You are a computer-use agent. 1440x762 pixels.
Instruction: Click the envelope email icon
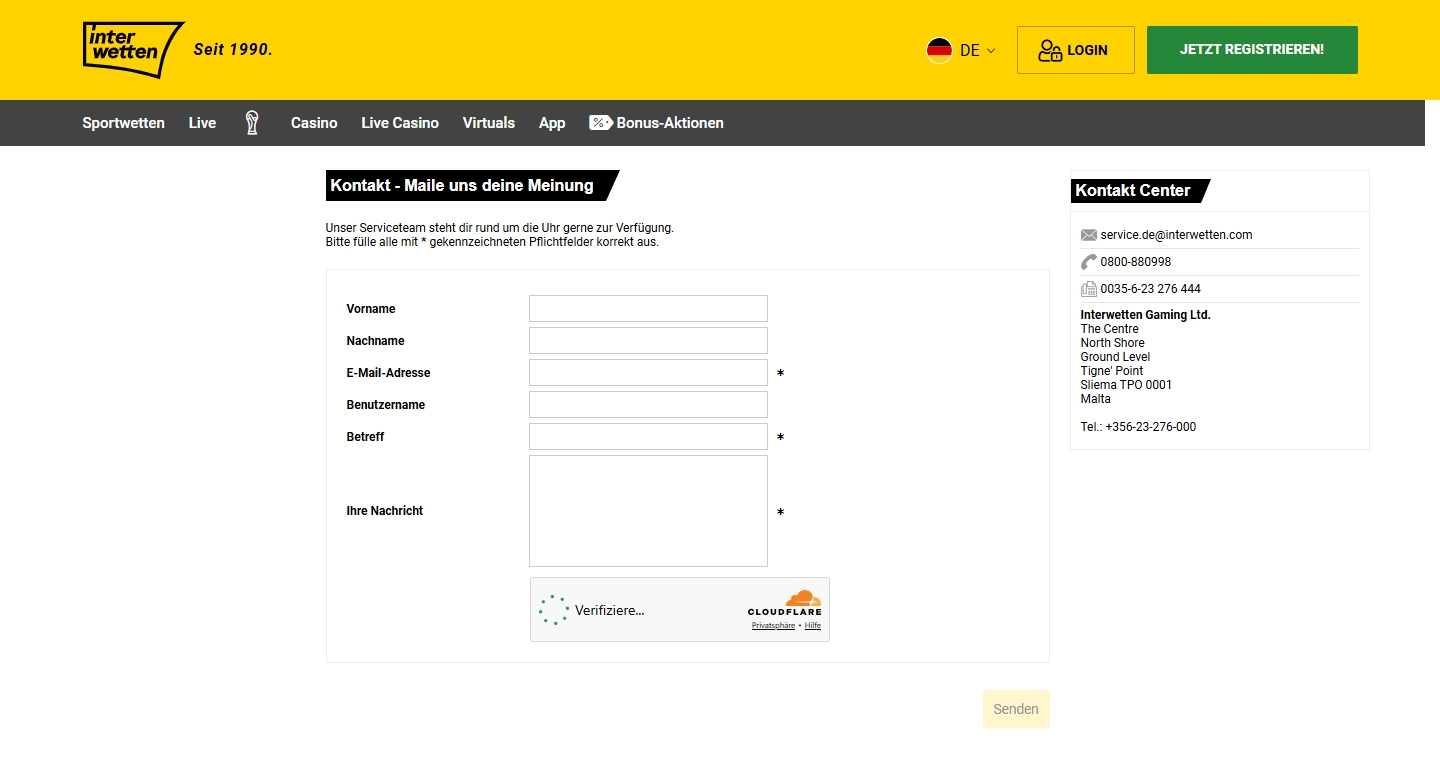(x=1089, y=235)
